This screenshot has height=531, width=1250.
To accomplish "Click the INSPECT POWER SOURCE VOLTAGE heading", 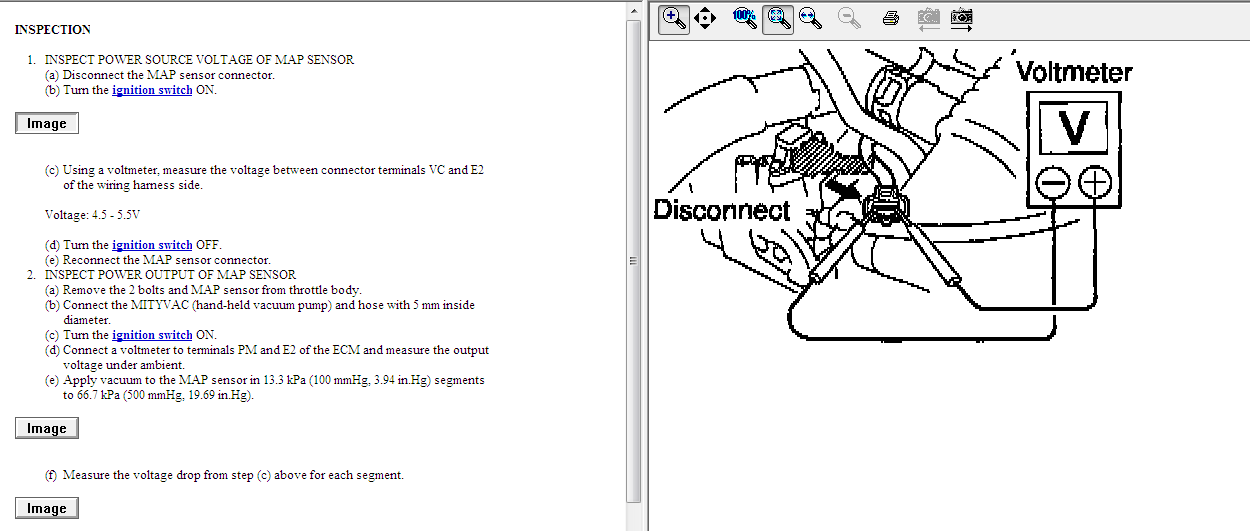I will pos(199,60).
